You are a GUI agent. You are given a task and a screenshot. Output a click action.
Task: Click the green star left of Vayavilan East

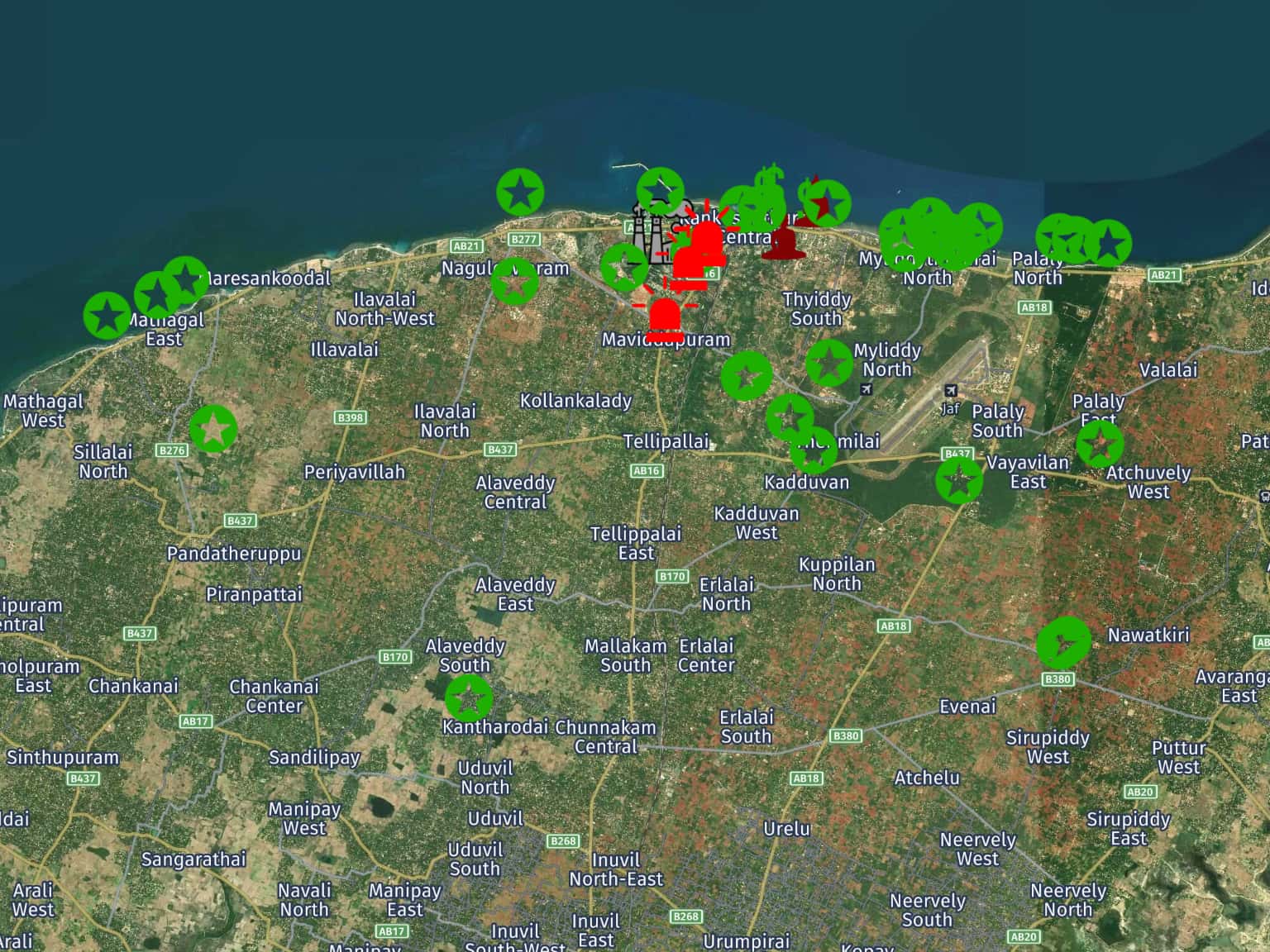(959, 479)
